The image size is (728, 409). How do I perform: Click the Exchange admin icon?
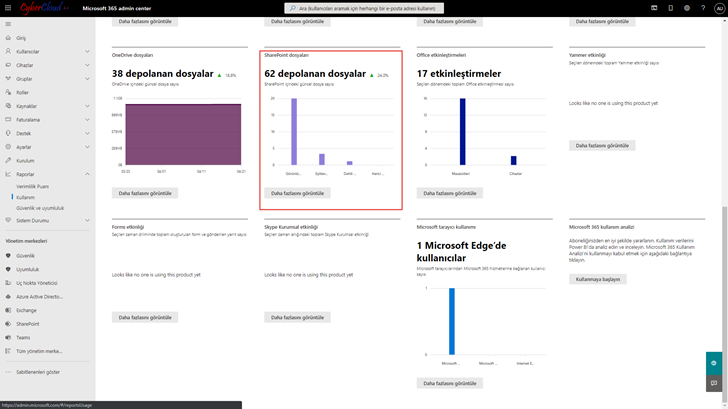8,310
